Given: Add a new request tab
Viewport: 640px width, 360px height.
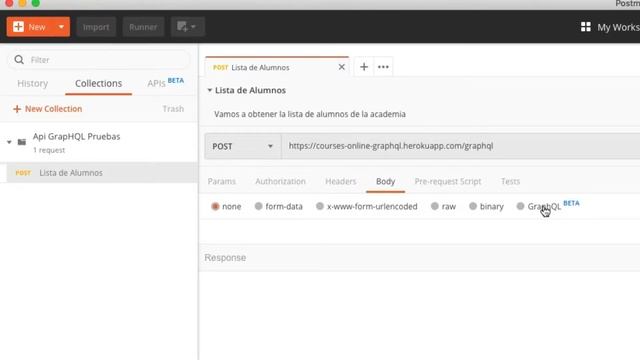Looking at the screenshot, I should [364, 67].
